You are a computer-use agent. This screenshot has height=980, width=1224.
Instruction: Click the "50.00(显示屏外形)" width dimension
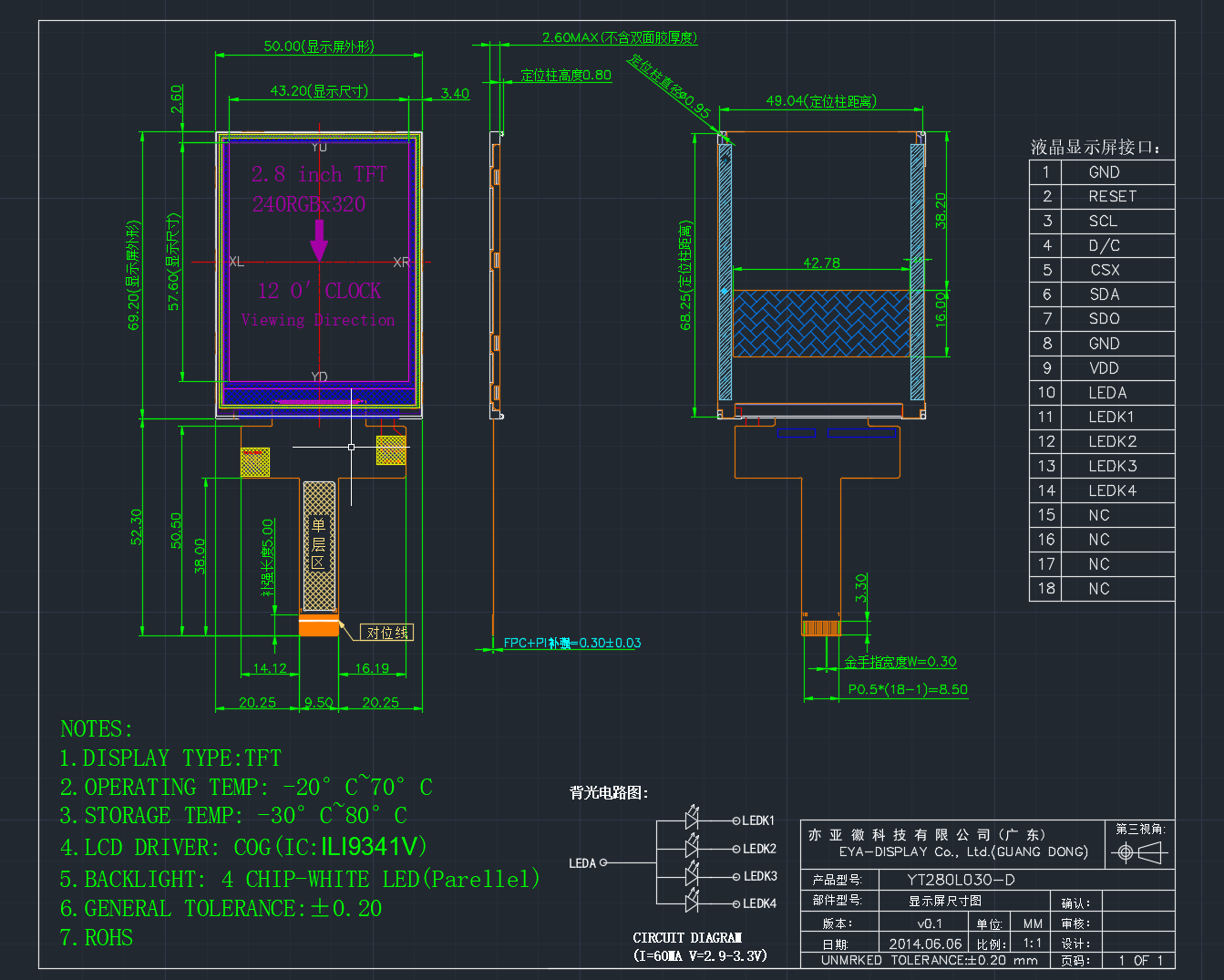coord(319,46)
